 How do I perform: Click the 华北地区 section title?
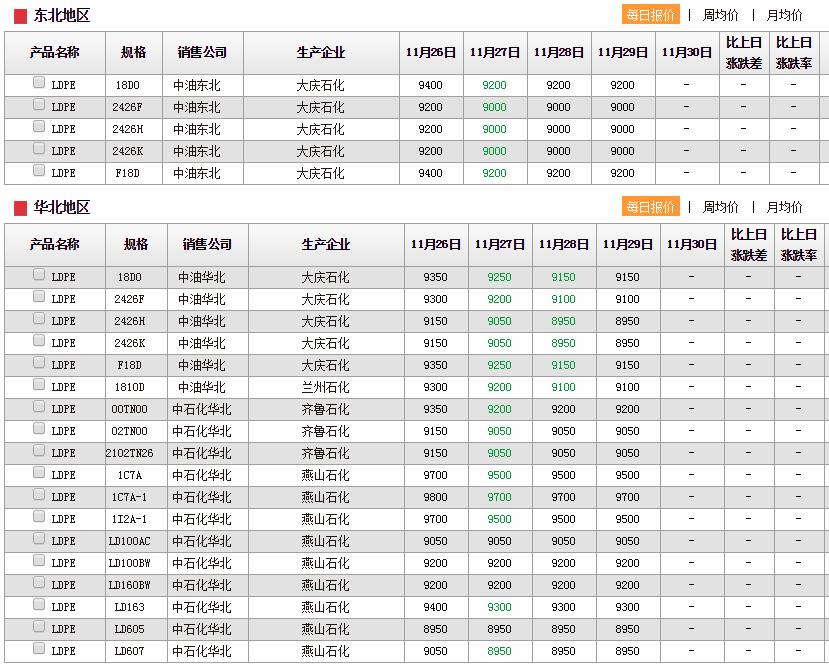coord(62,208)
